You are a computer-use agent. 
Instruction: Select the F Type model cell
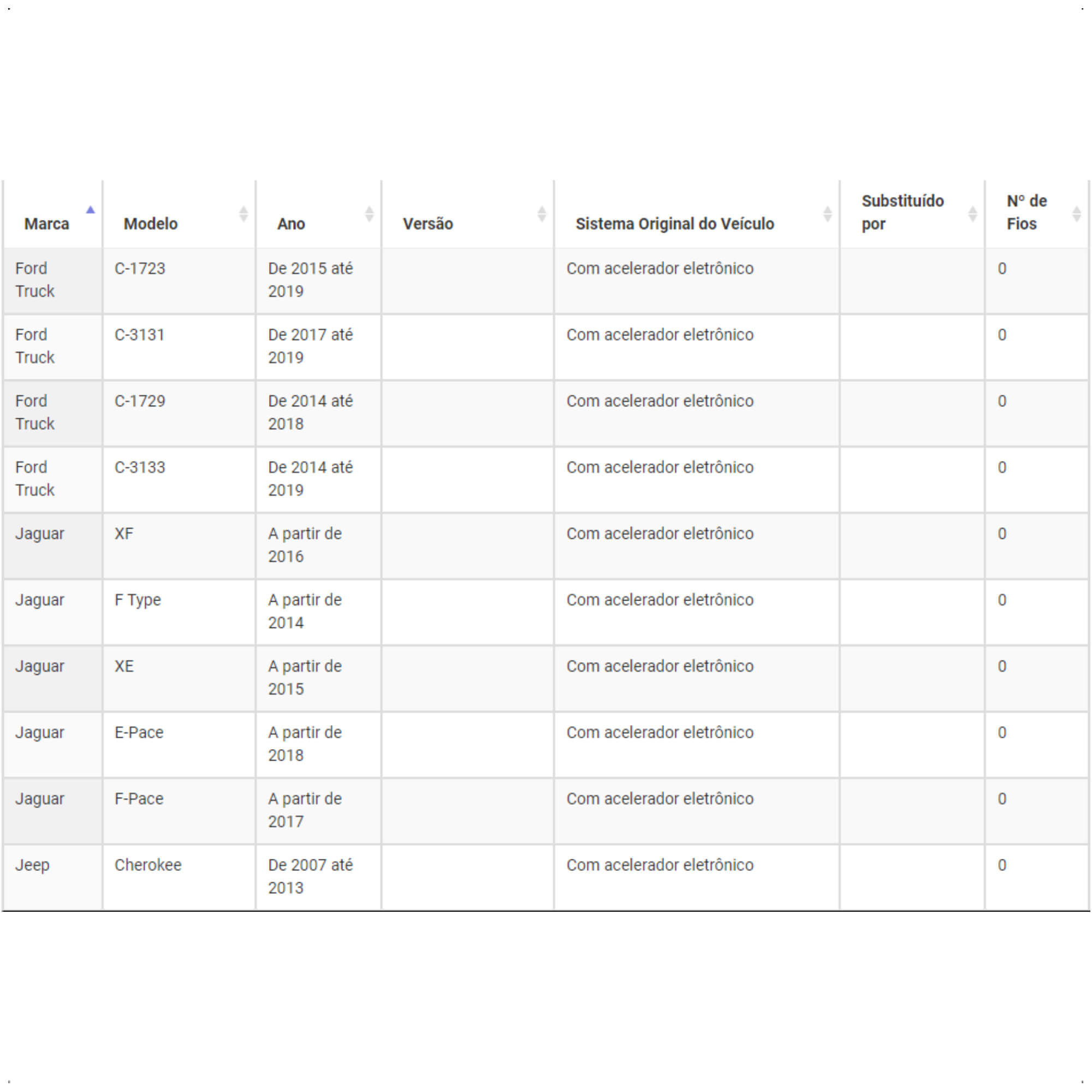179,612
